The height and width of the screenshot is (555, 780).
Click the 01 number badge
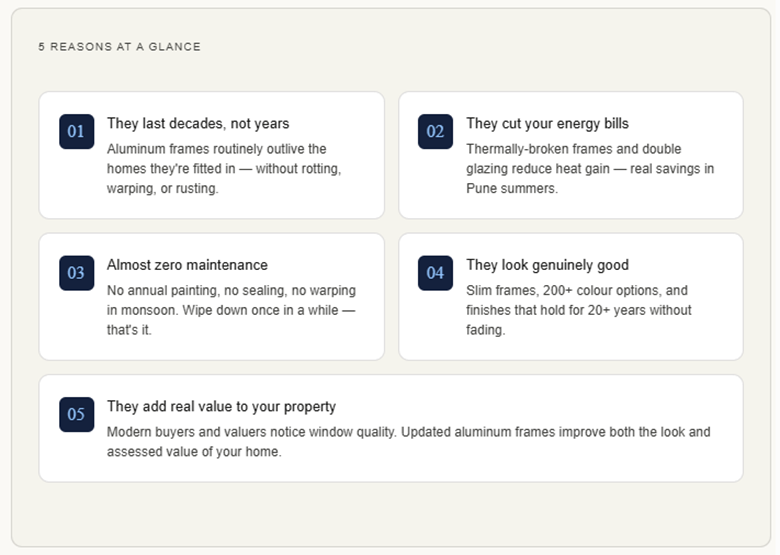coord(76,131)
